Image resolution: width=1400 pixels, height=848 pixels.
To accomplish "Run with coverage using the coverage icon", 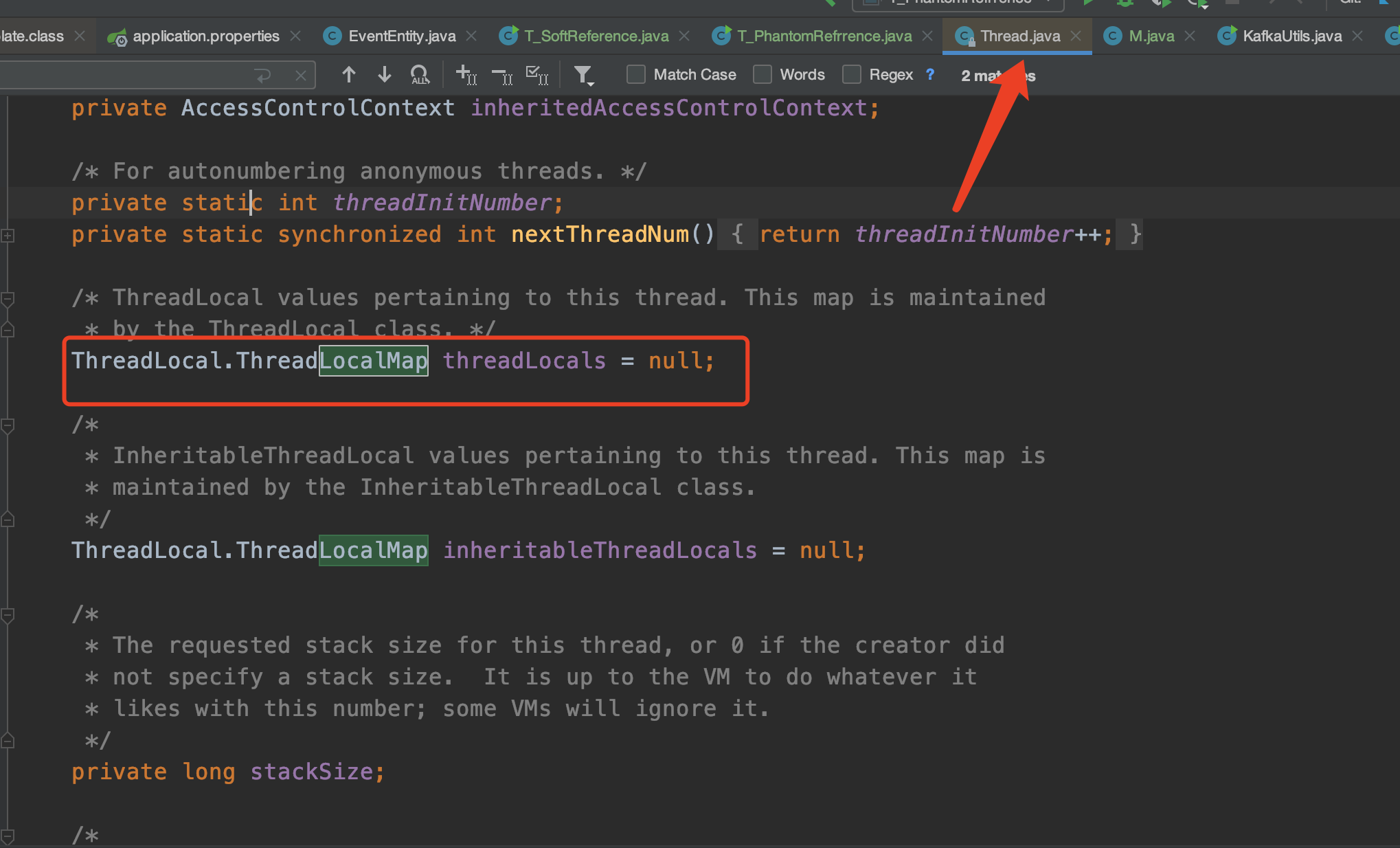I will point(1161,3).
